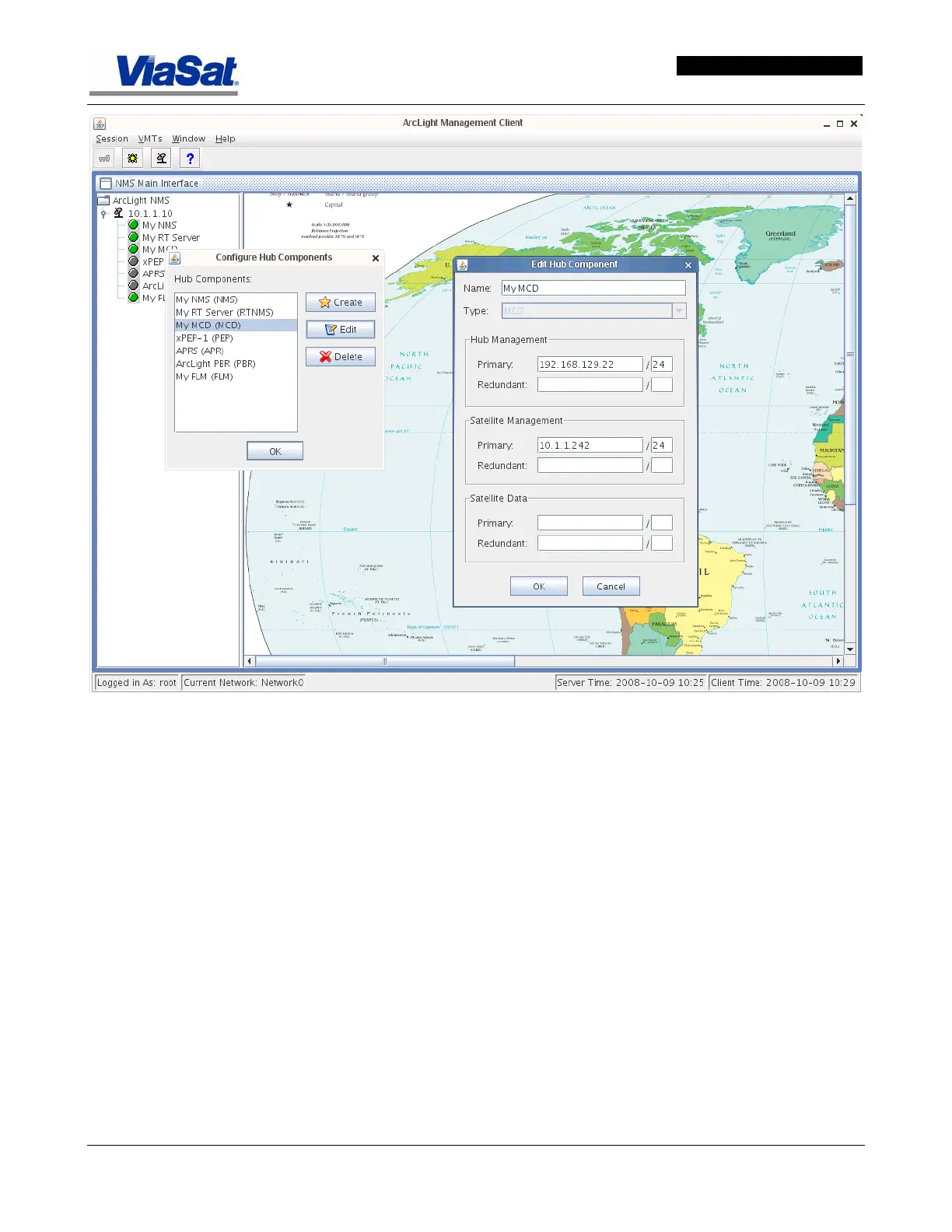Open the Help menu
The image size is (952, 1232).
click(x=226, y=139)
